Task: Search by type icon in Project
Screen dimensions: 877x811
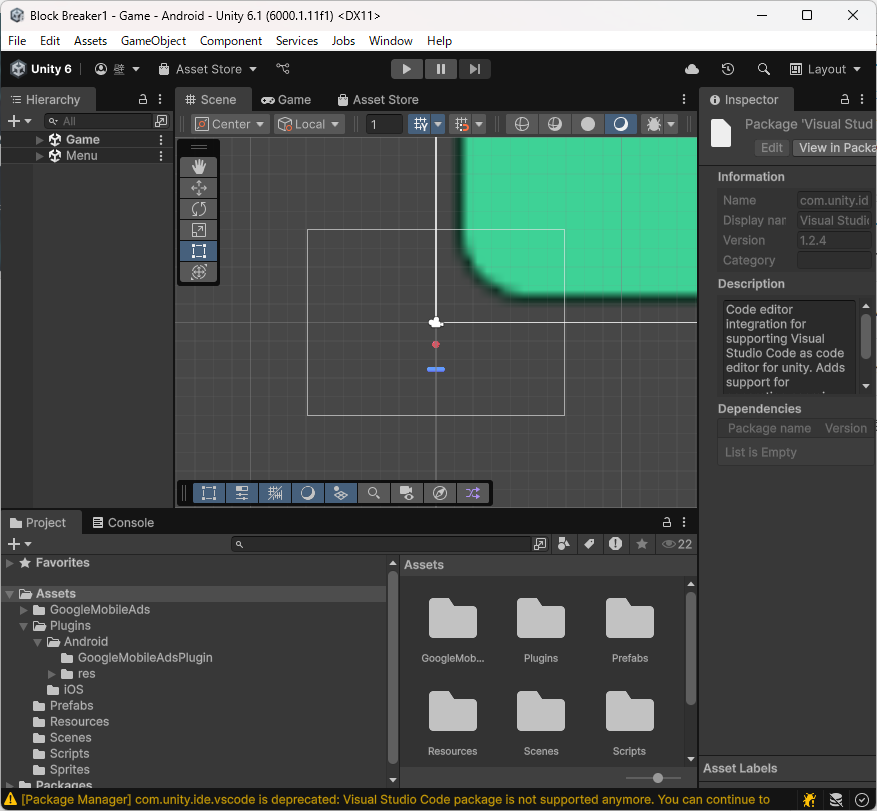Action: pyautogui.click(x=564, y=544)
